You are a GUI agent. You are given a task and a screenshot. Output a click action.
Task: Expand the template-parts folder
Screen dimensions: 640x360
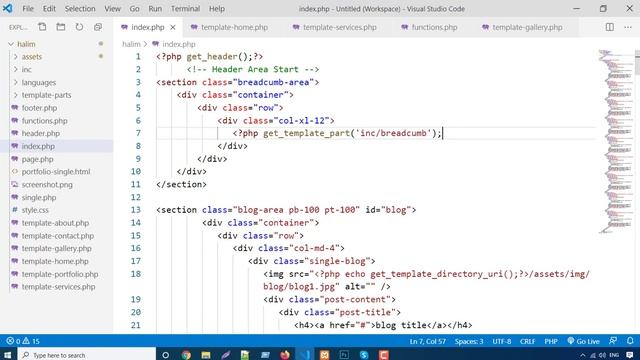(x=46, y=95)
